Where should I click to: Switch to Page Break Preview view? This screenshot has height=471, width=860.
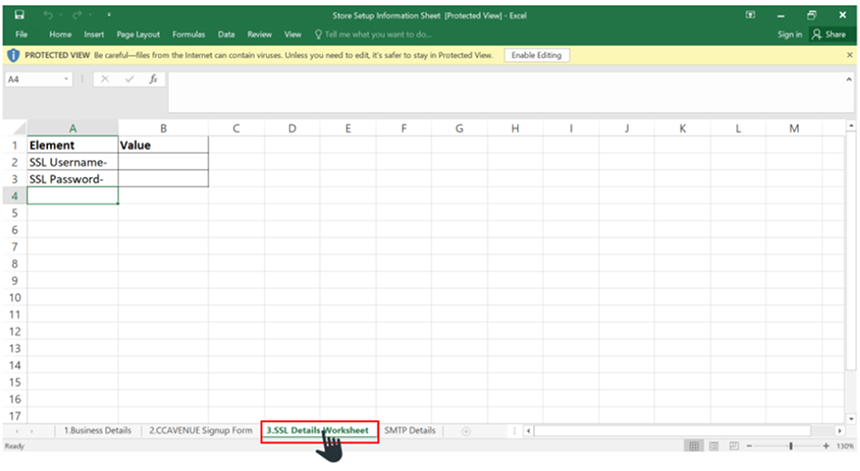coord(734,446)
